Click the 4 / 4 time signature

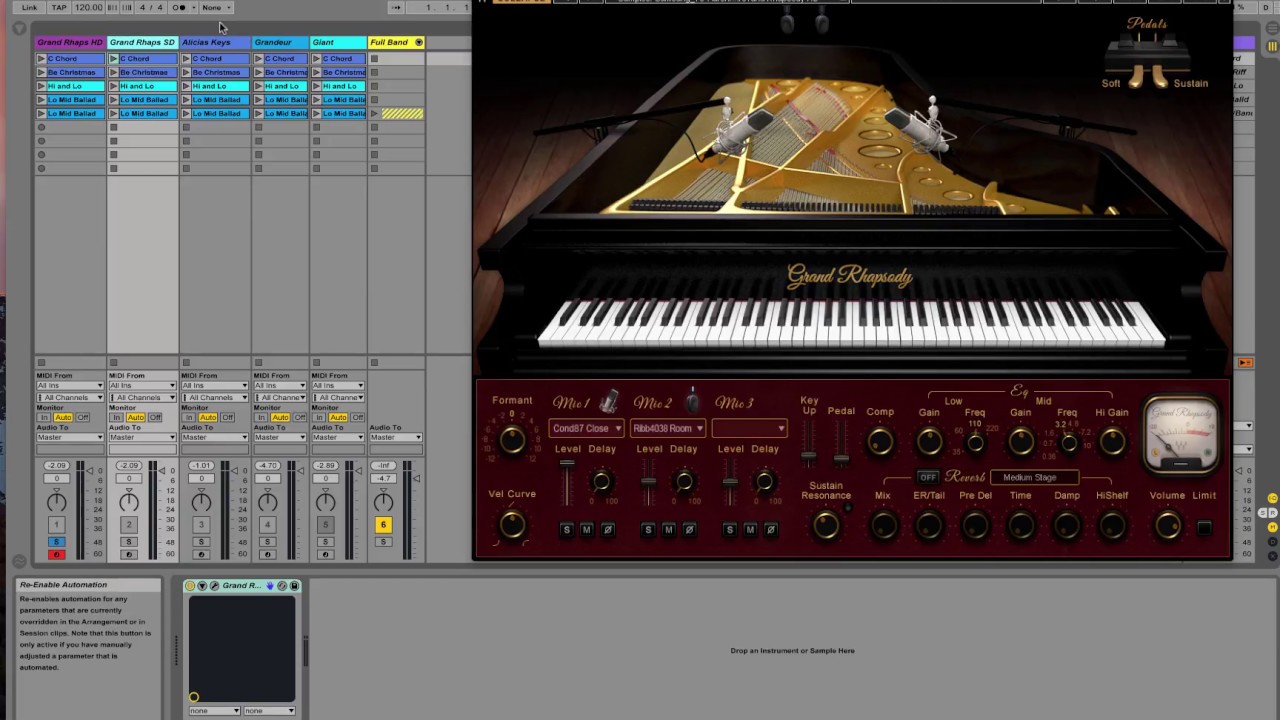(x=151, y=7)
